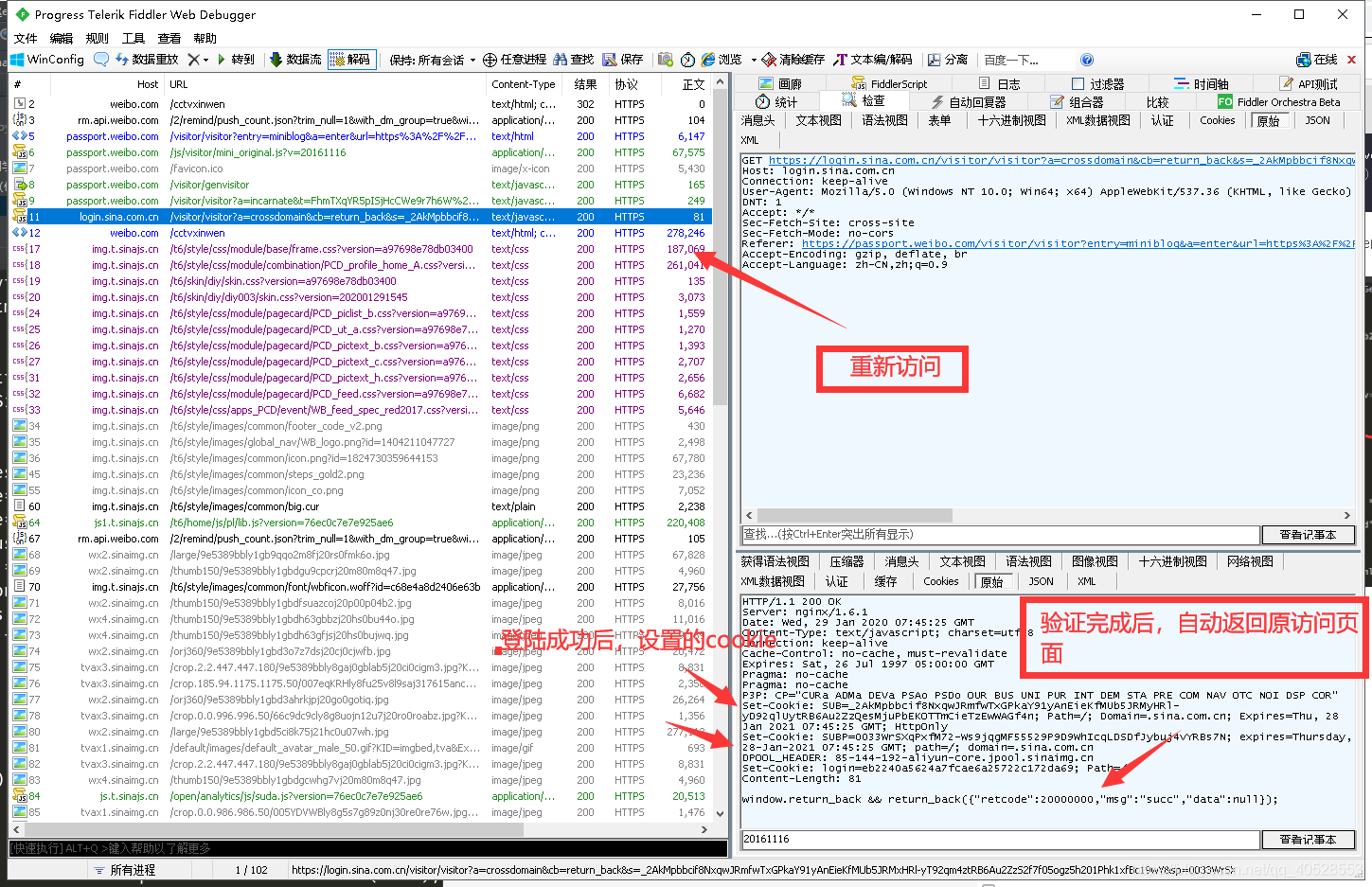The width and height of the screenshot is (1372, 887).
Task: Open the FiddlerScript tab
Action: pos(889,84)
